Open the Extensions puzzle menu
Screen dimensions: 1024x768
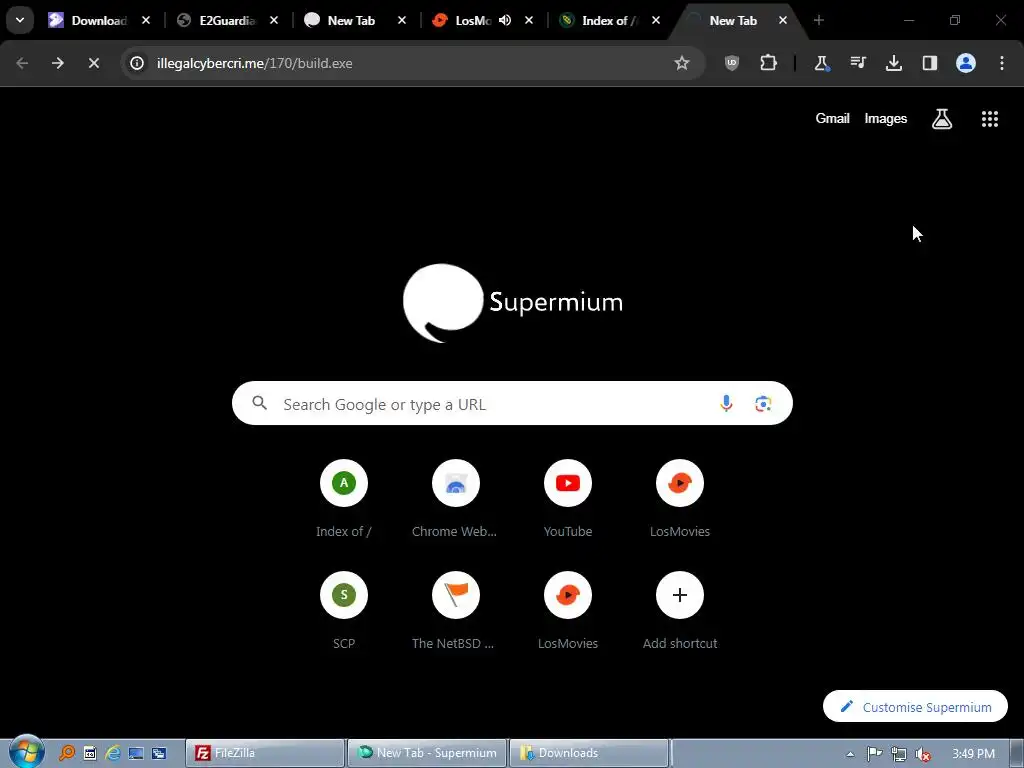click(x=769, y=63)
